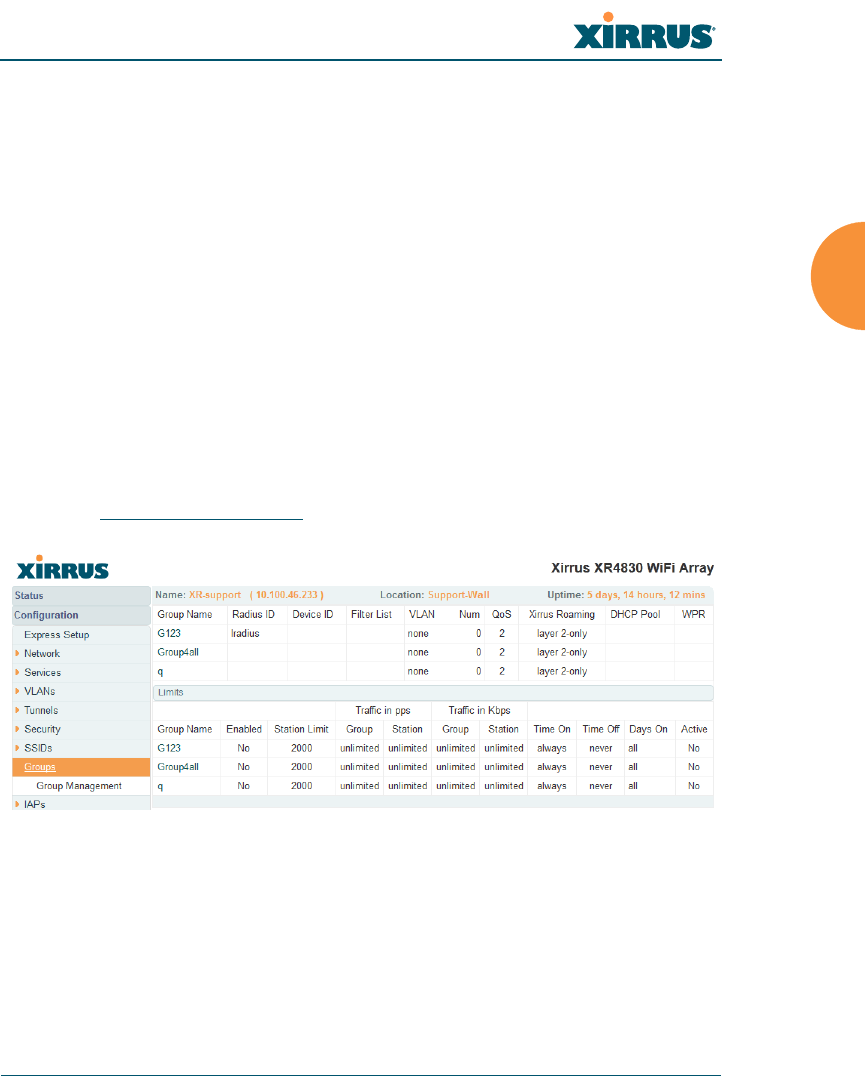Click the Active column header
Image resolution: width=865 pixels, height=1076 pixels.
point(694,729)
